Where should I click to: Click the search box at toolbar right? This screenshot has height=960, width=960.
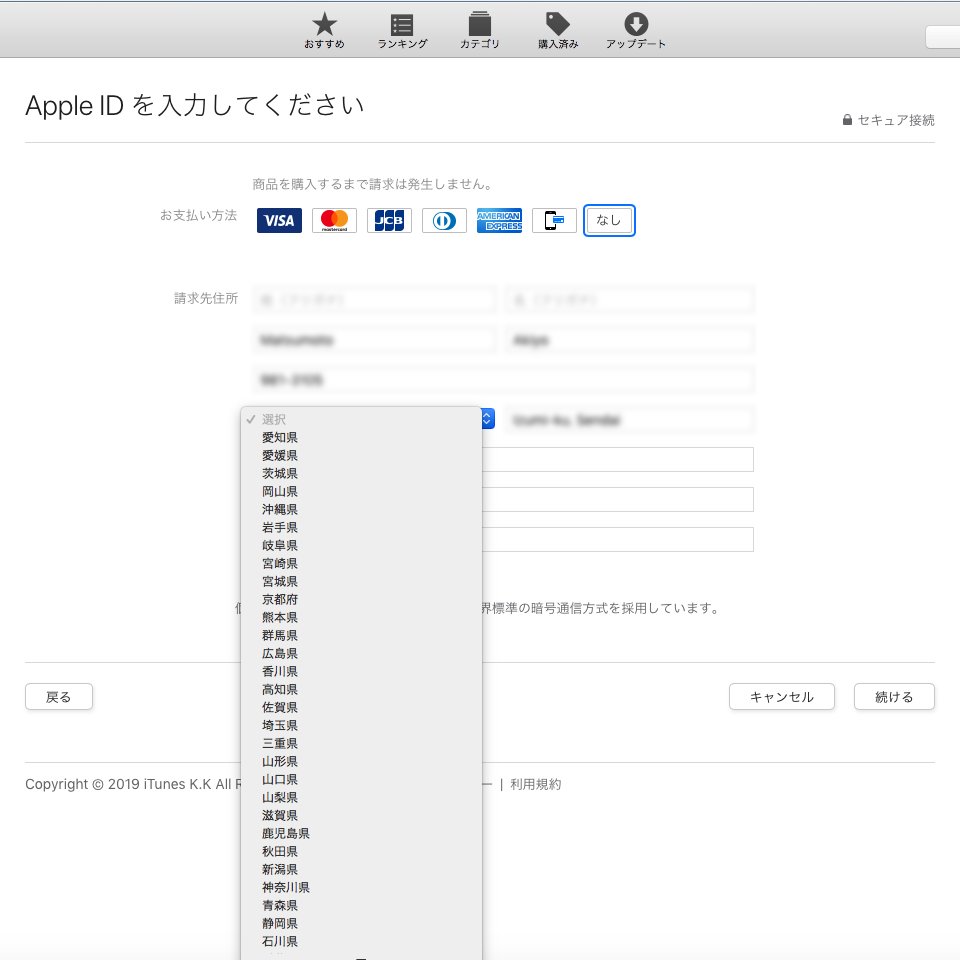[x=943, y=37]
